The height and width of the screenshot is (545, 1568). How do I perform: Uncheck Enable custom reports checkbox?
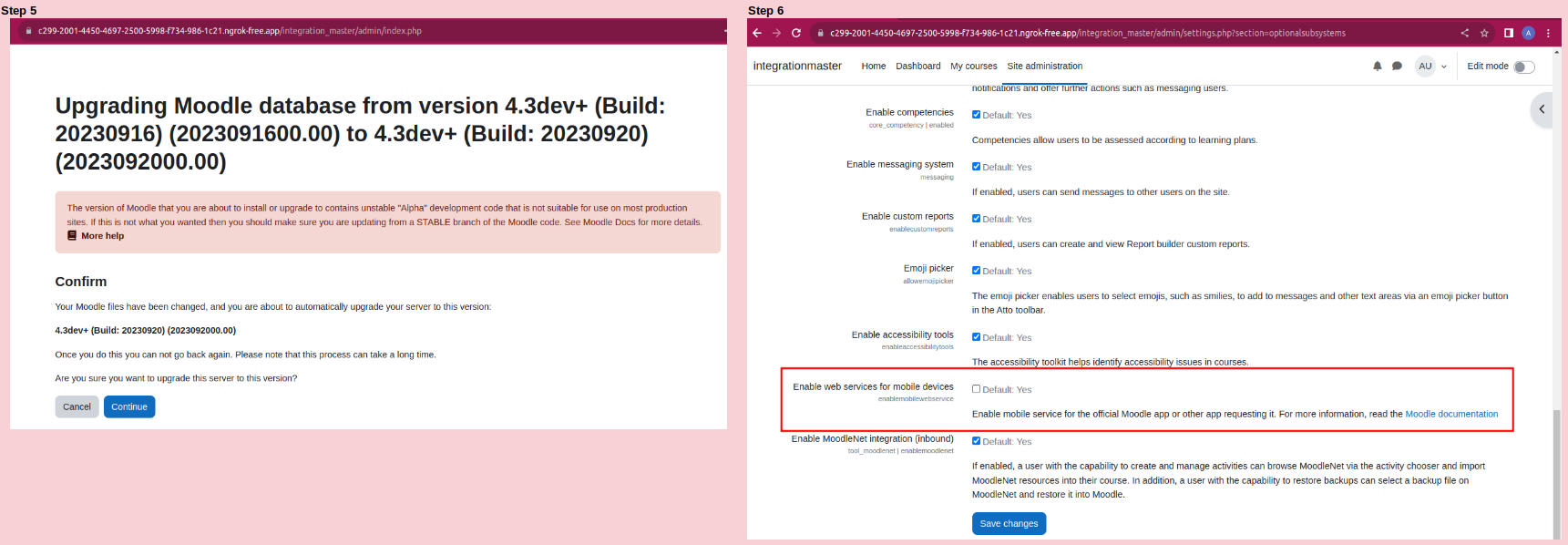click(x=977, y=219)
